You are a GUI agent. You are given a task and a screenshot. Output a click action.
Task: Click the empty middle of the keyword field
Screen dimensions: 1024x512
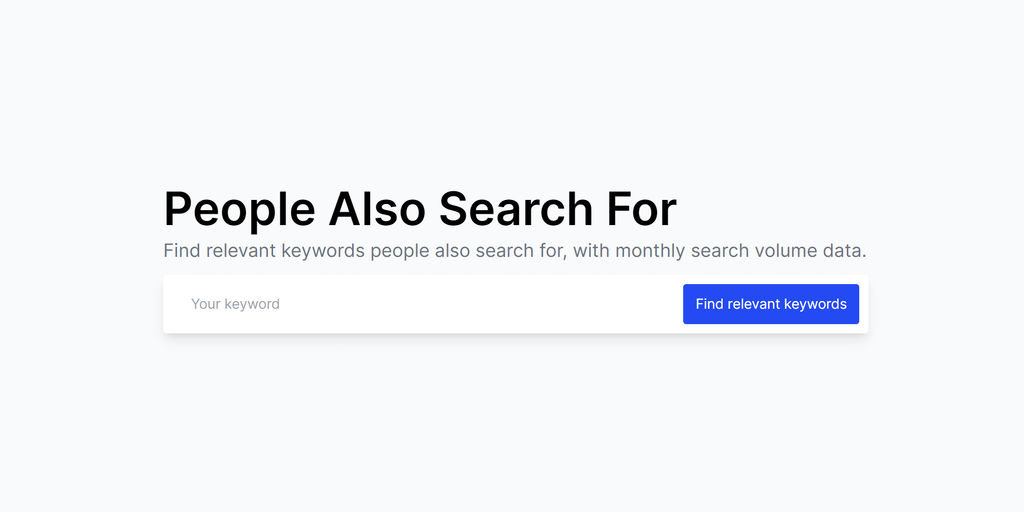[x=450, y=304]
